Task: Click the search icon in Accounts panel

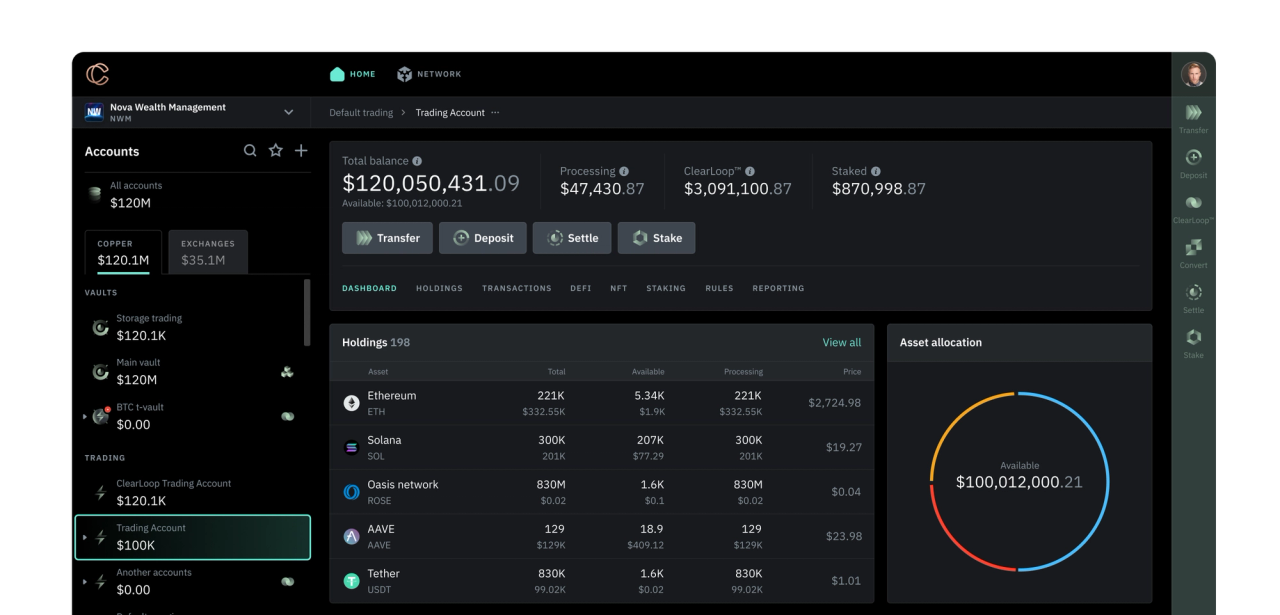Action: tap(251, 151)
